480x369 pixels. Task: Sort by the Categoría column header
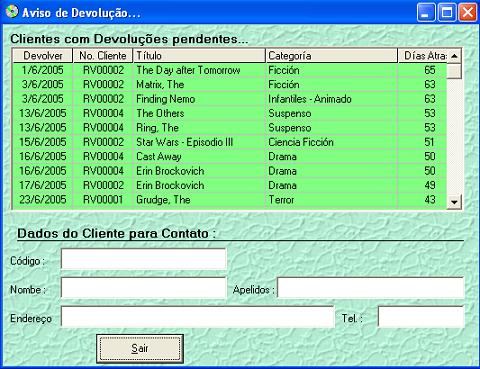(332, 56)
